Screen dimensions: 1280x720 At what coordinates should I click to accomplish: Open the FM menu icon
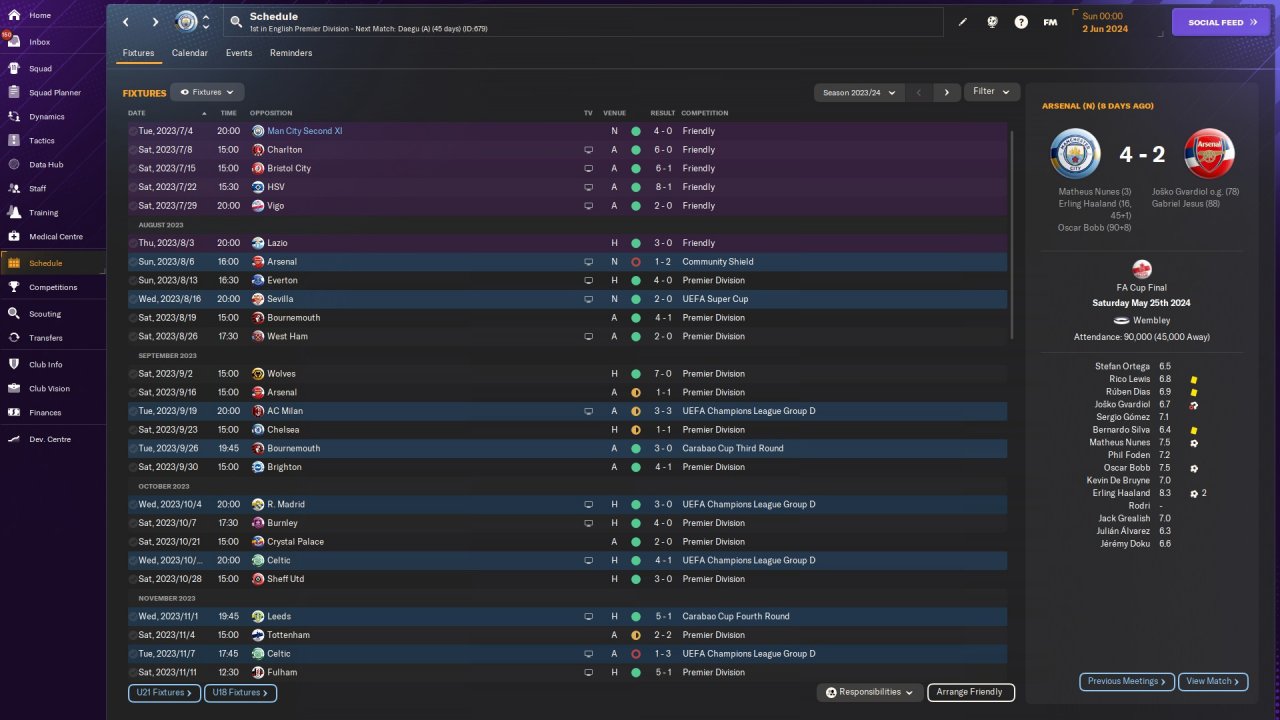point(1050,22)
